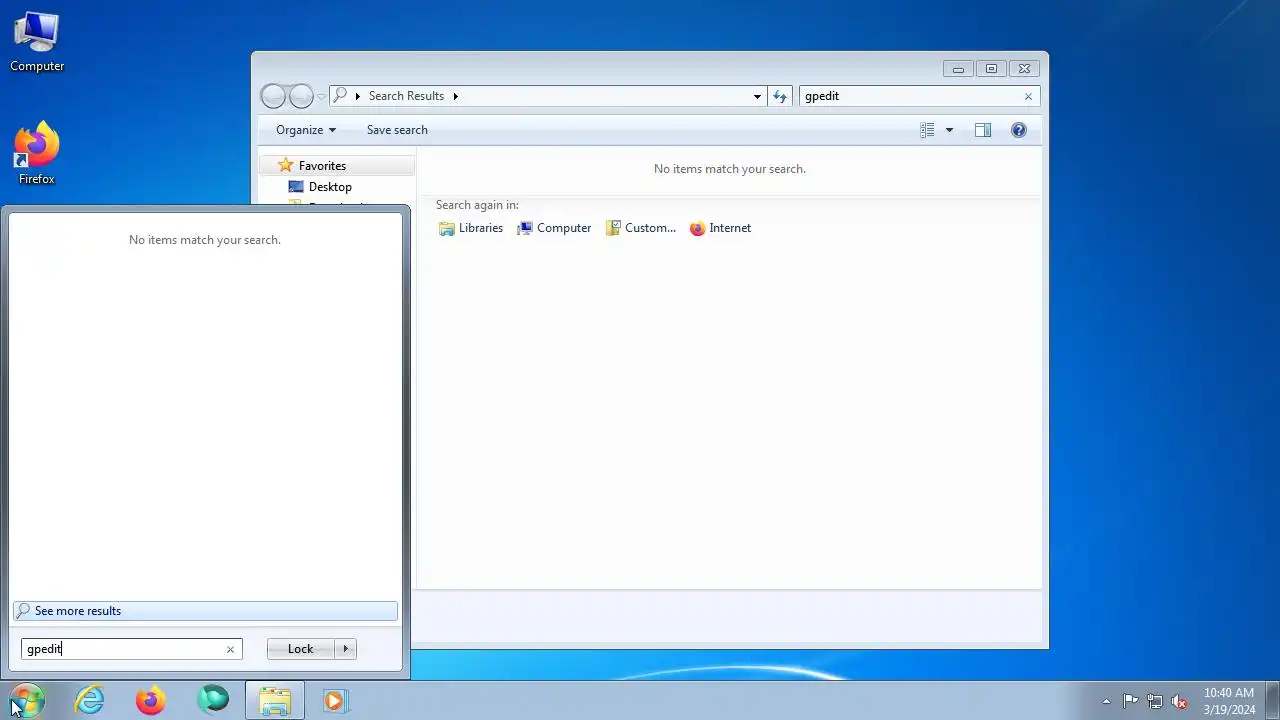The width and height of the screenshot is (1280, 720).
Task: Open Explorer Help
Action: point(1019,130)
